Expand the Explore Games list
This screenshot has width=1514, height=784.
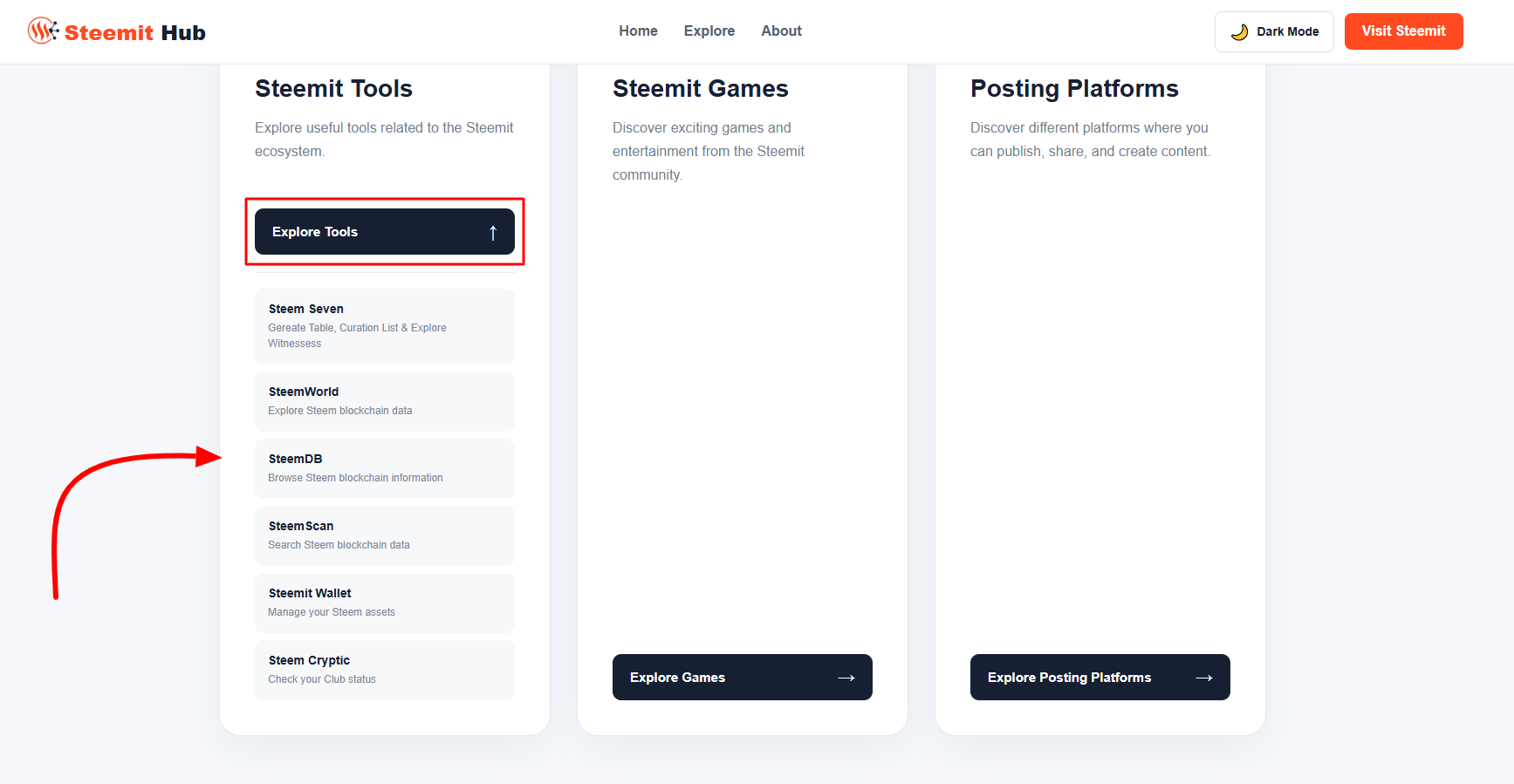(743, 677)
